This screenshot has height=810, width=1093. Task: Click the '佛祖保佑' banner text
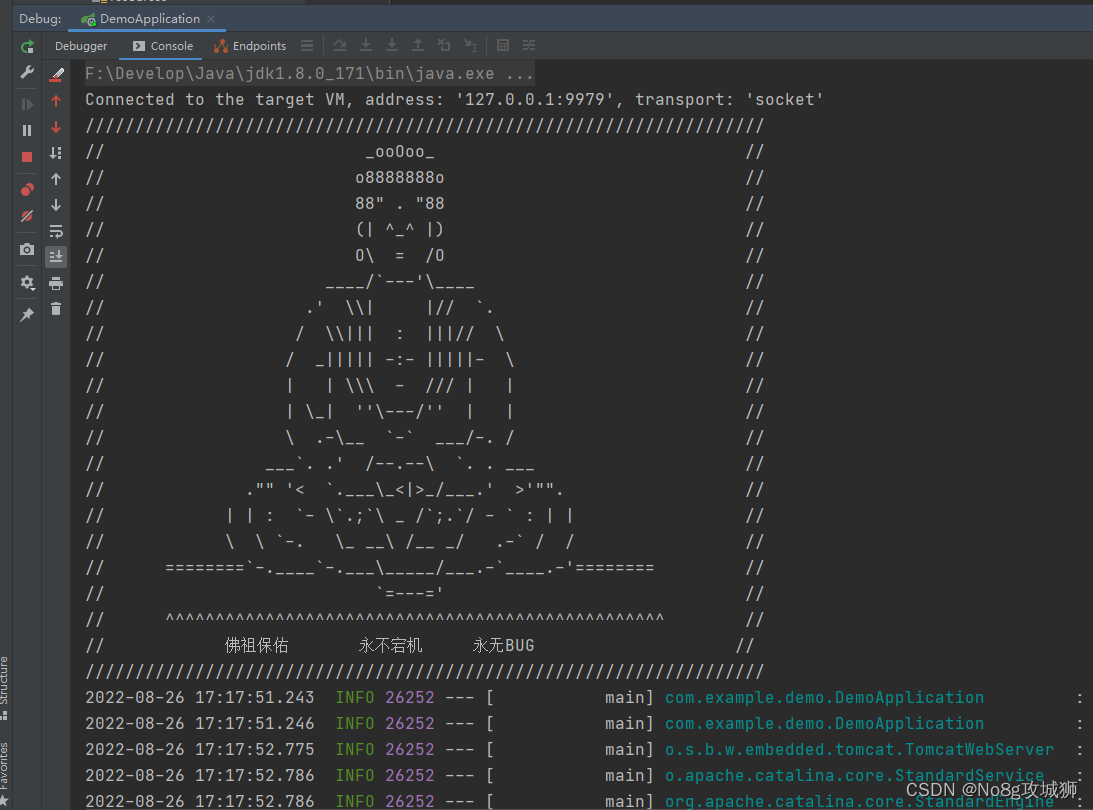[x=257, y=645]
